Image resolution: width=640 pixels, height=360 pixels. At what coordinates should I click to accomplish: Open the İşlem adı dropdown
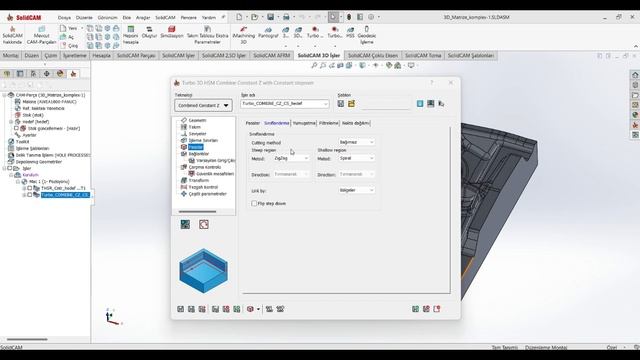click(x=284, y=104)
